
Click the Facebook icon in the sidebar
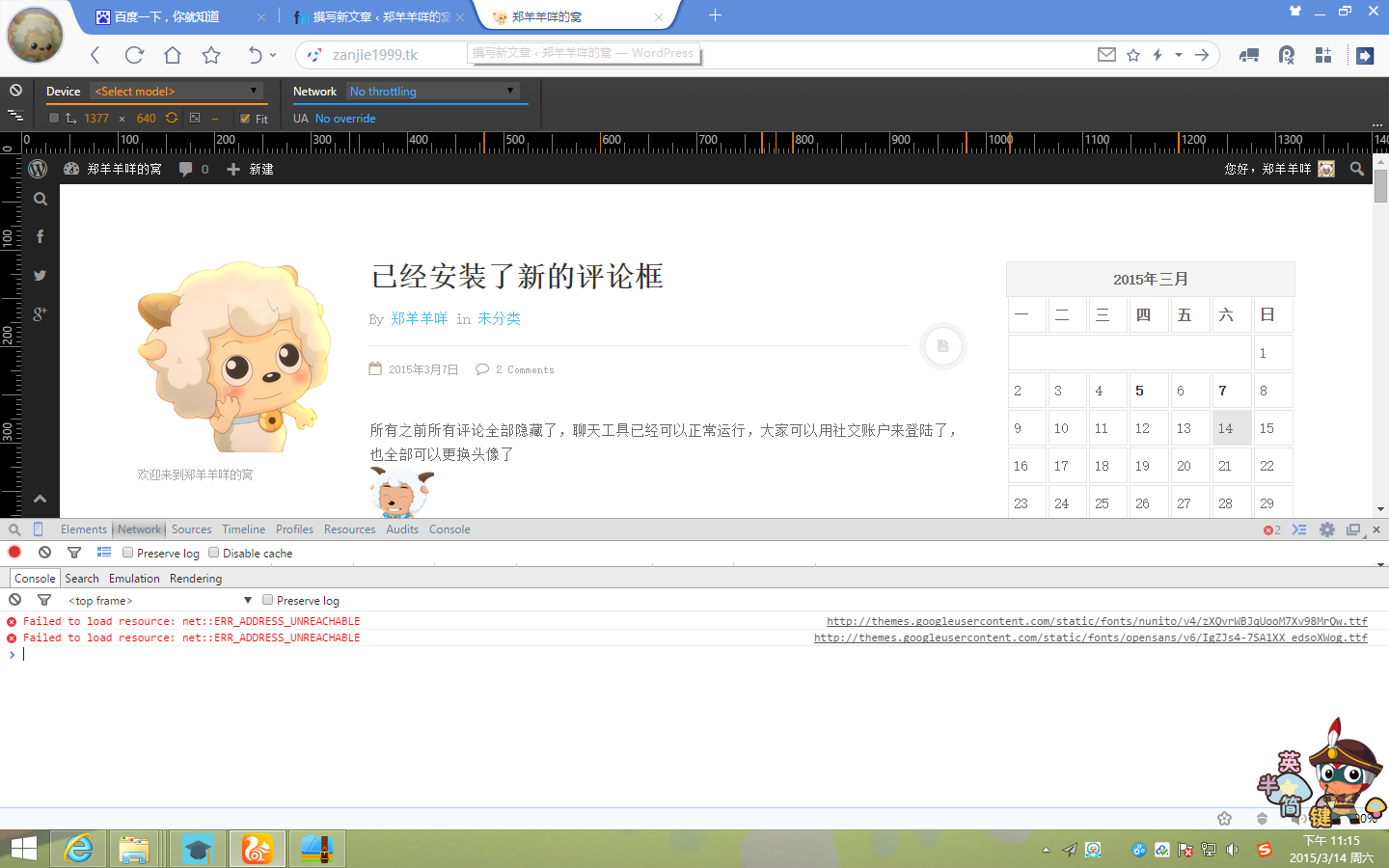pyautogui.click(x=40, y=237)
